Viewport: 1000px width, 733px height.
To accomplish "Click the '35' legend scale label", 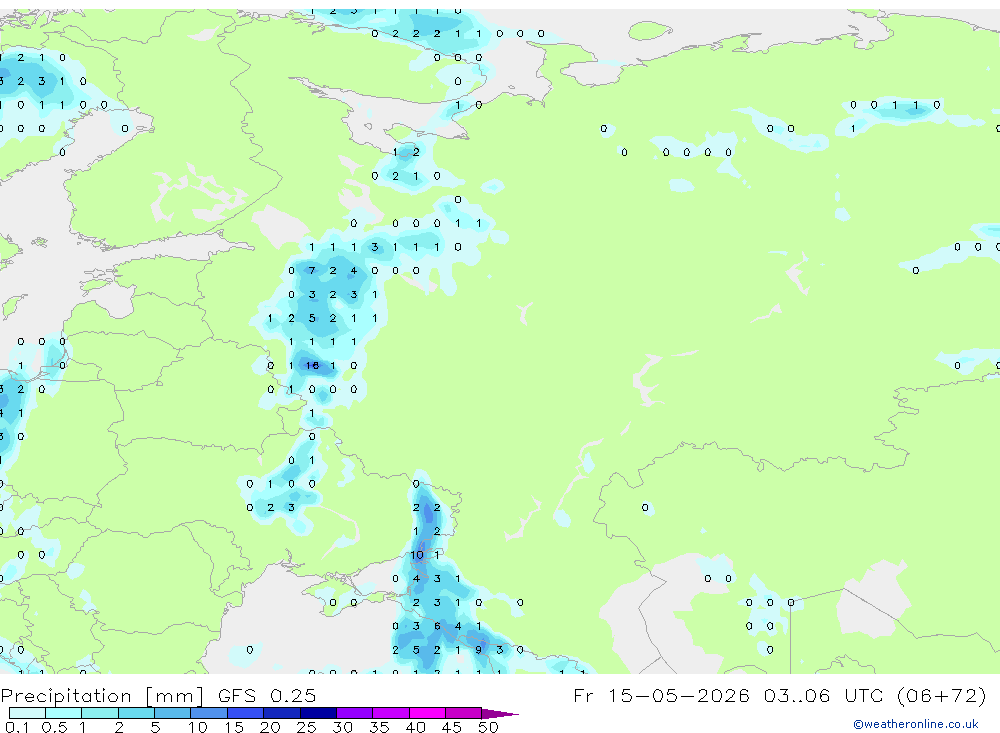I will coord(379,727).
